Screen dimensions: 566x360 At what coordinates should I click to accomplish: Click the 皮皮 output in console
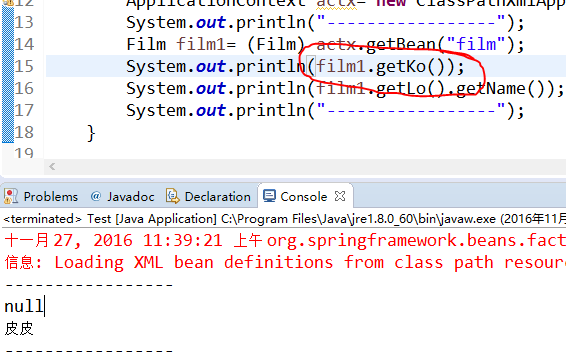19,329
